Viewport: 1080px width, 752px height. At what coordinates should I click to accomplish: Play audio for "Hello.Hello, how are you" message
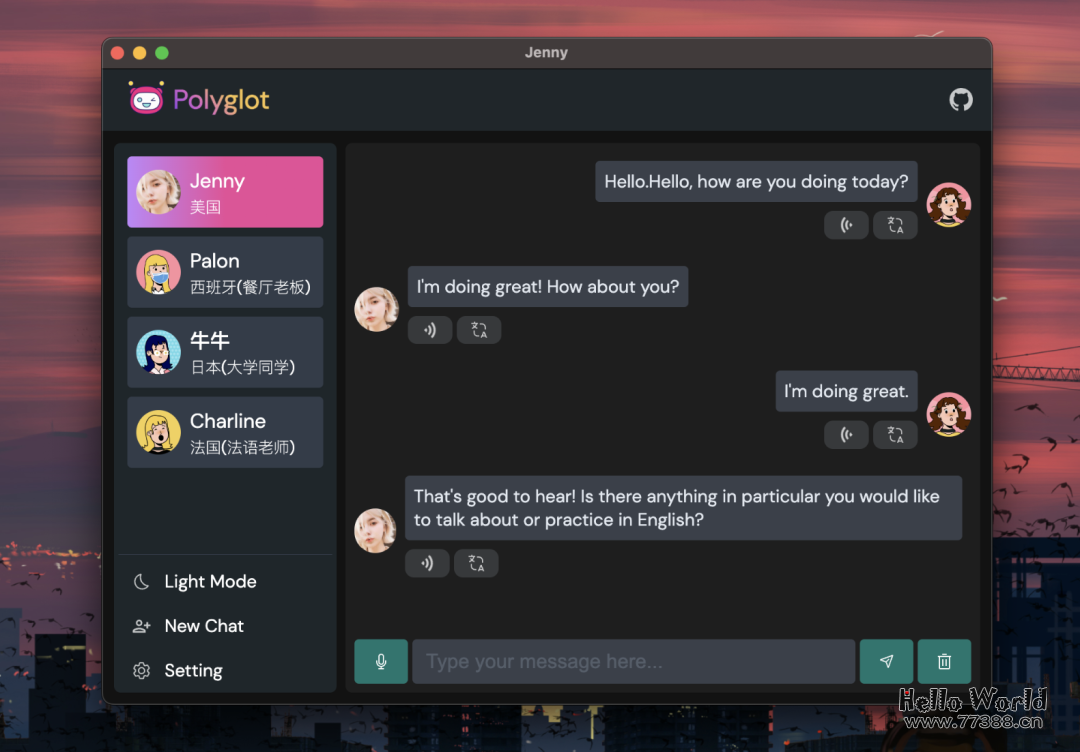(846, 225)
